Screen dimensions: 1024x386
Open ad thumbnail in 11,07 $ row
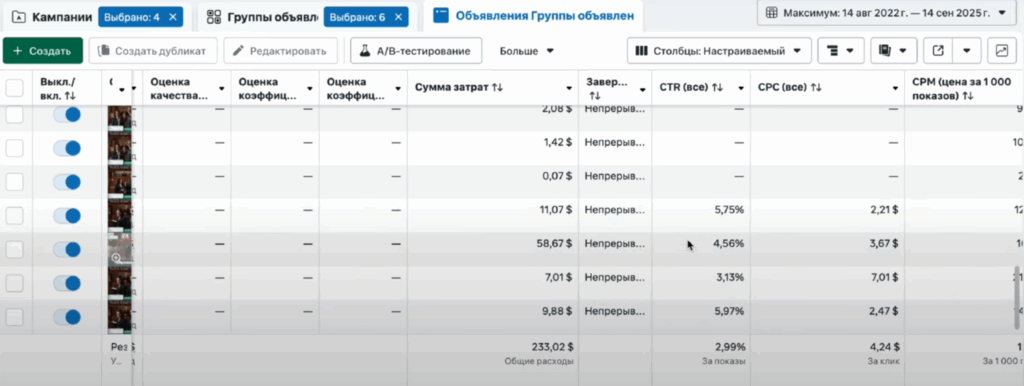coord(120,216)
